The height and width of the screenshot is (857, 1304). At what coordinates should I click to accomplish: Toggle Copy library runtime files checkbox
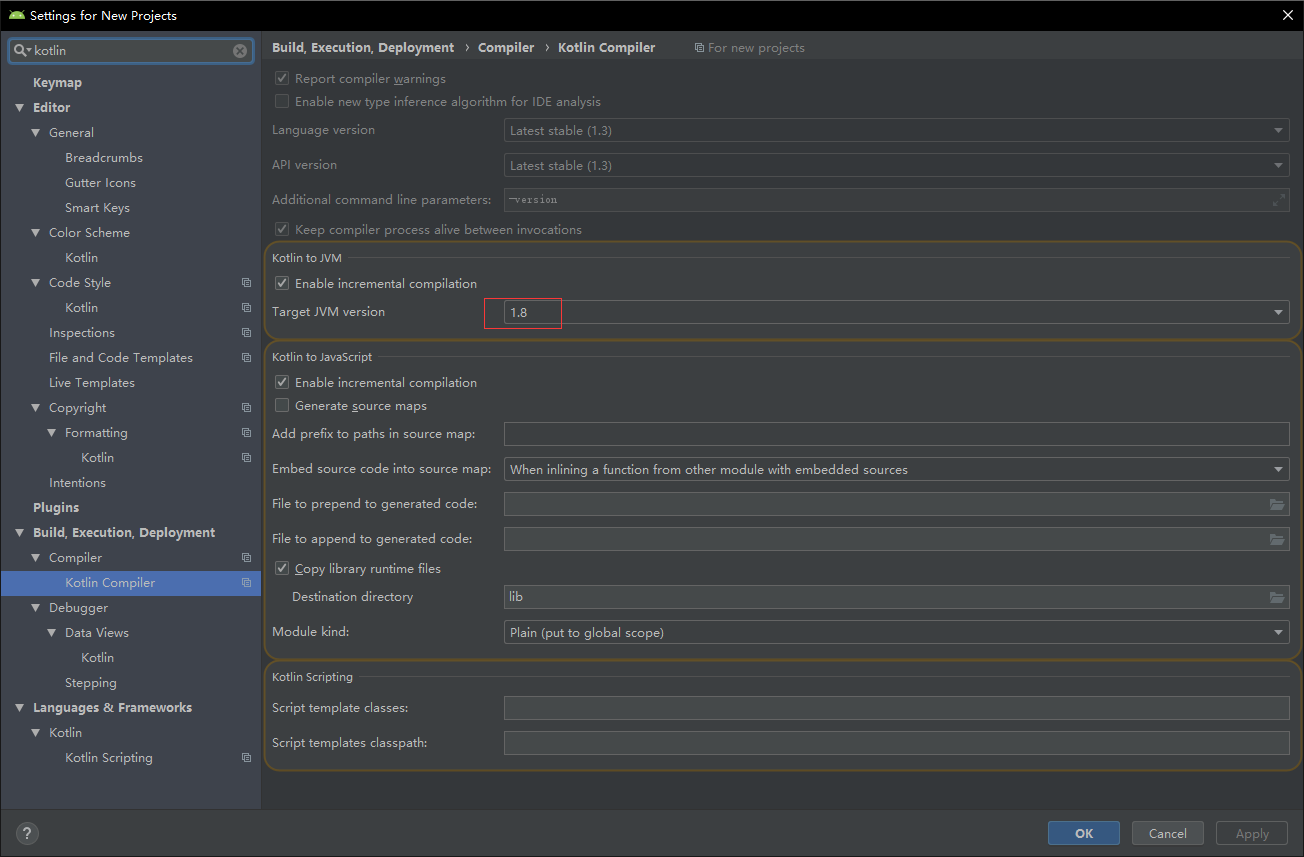pos(282,568)
